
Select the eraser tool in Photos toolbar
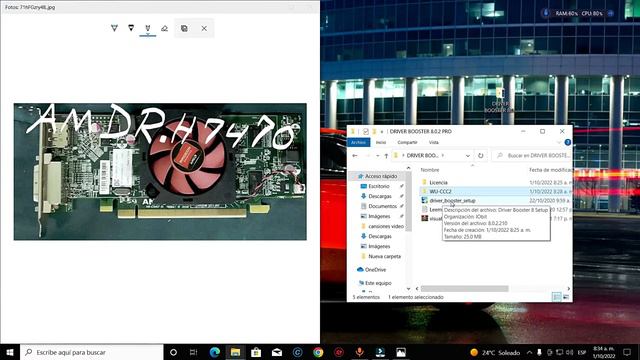(x=164, y=28)
